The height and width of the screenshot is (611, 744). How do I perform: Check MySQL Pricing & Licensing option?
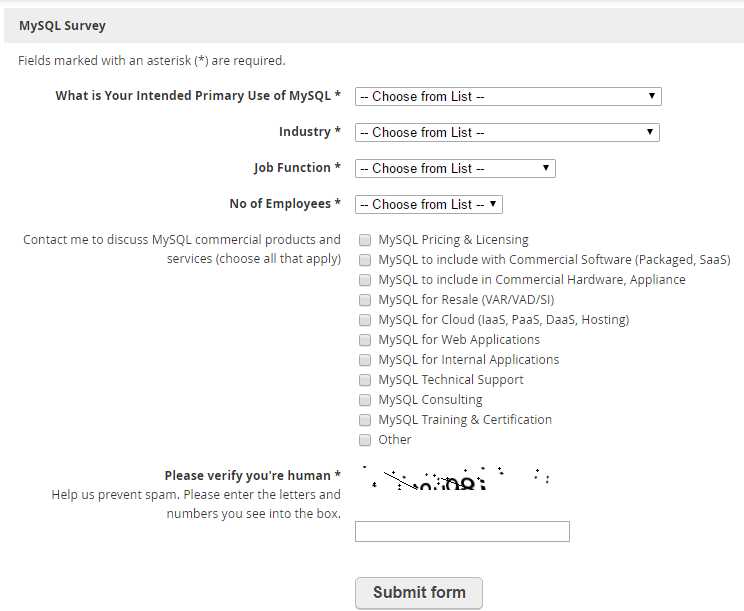click(365, 240)
